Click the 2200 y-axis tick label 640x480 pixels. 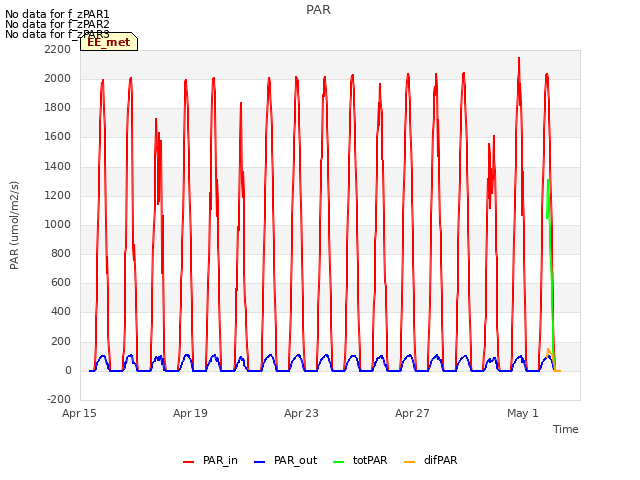pyautogui.click(x=58, y=49)
